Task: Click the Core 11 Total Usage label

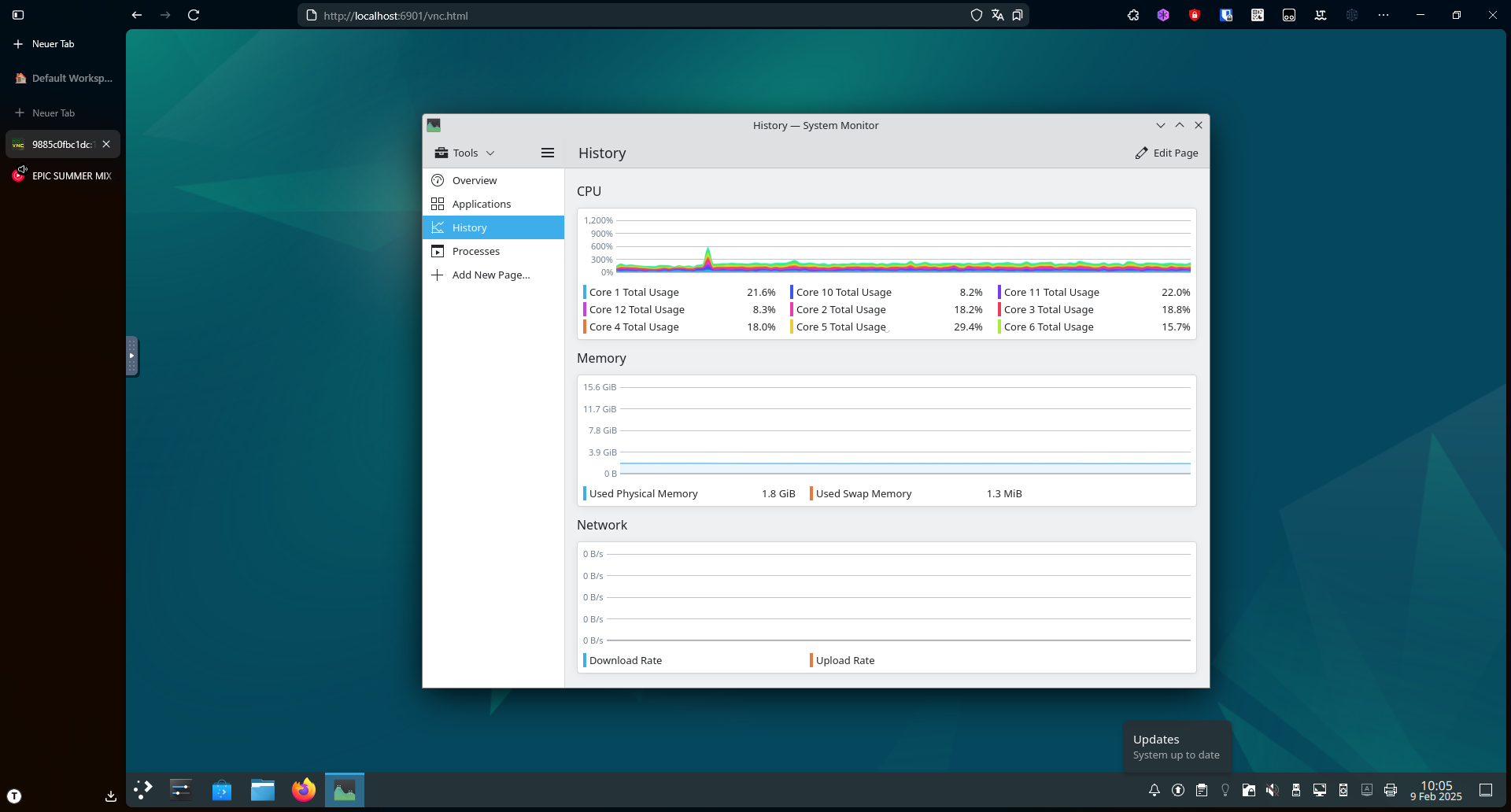Action: (x=1051, y=292)
